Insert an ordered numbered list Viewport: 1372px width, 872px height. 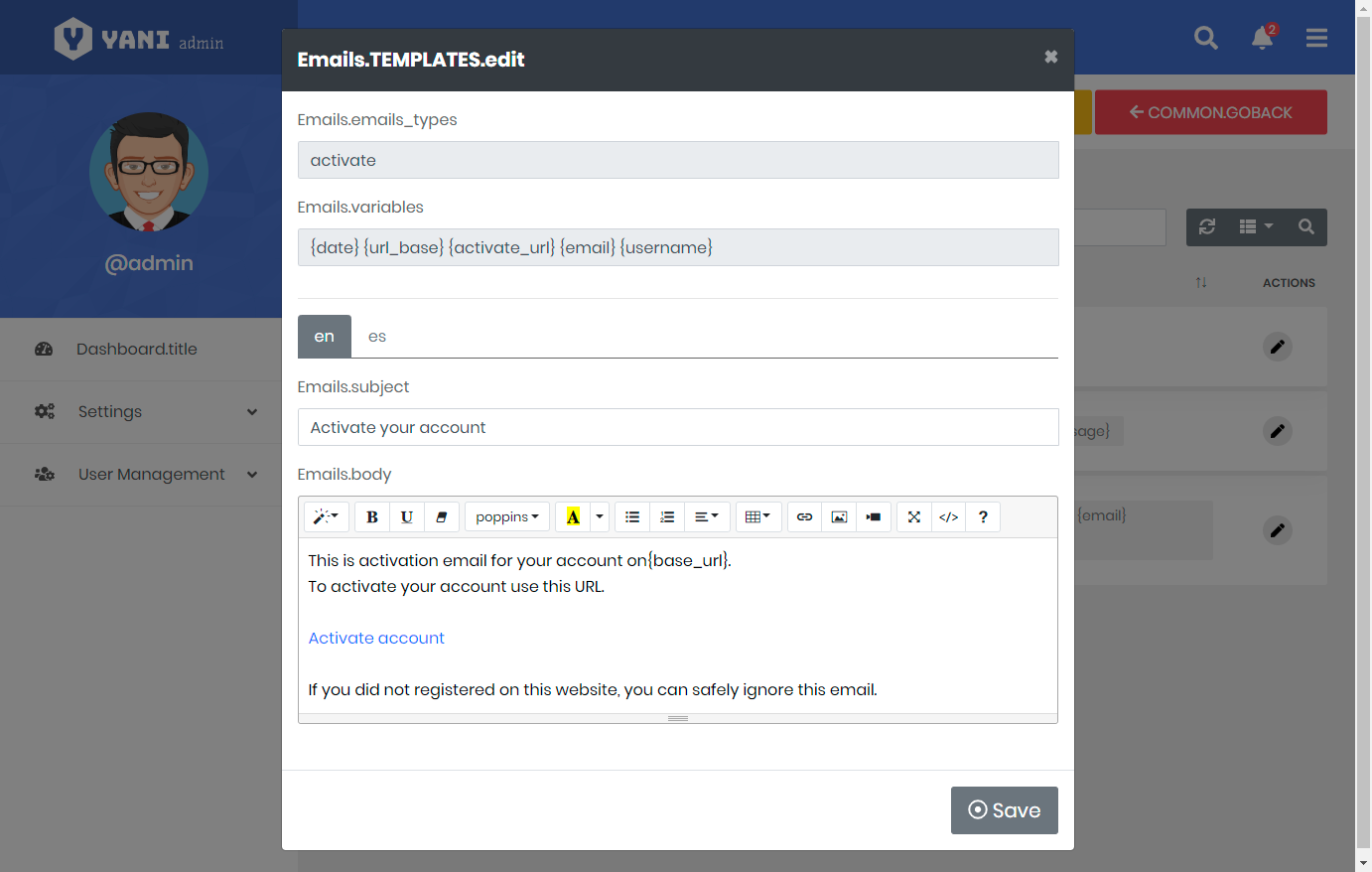click(667, 516)
